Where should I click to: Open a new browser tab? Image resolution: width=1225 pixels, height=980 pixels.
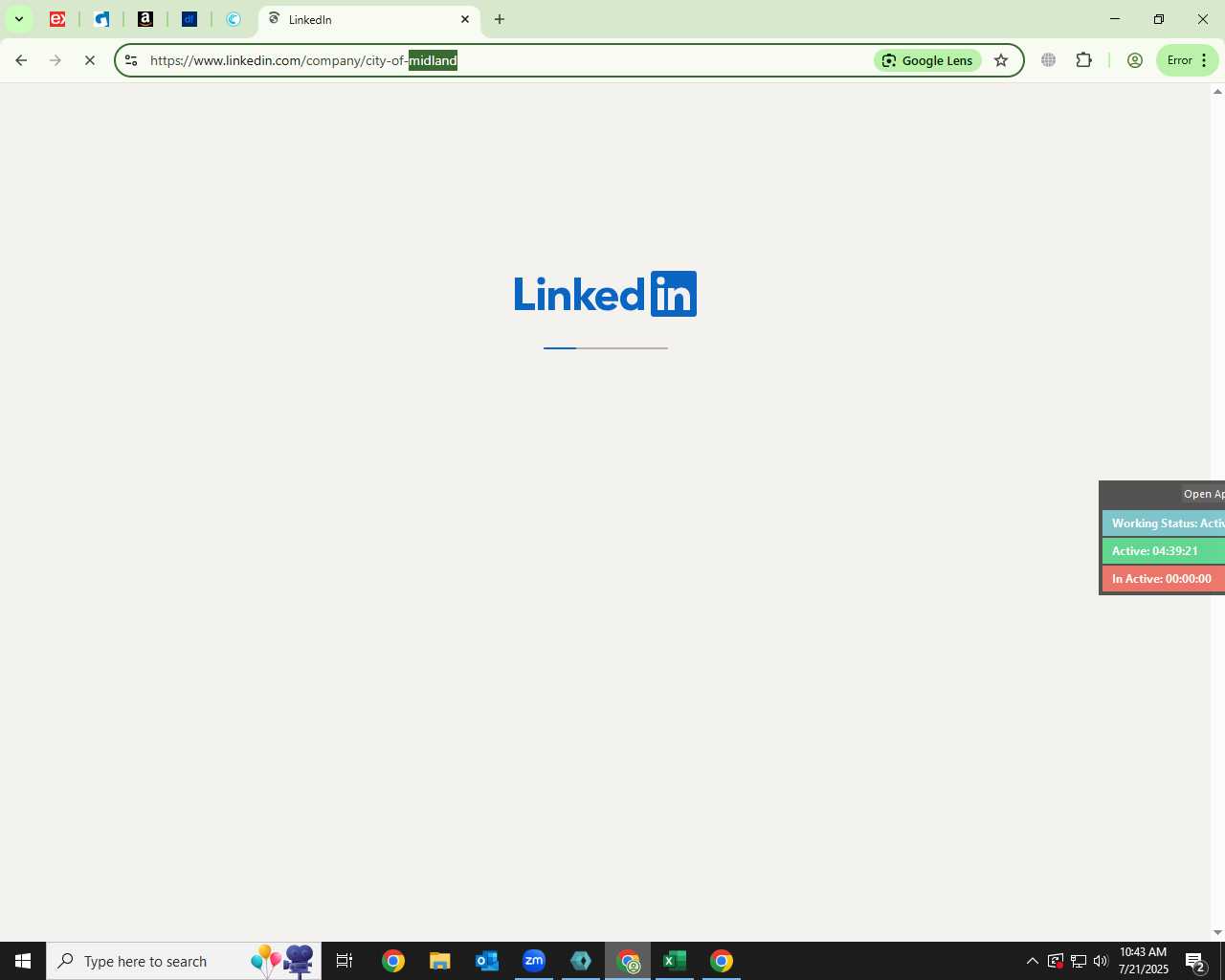pos(500,19)
